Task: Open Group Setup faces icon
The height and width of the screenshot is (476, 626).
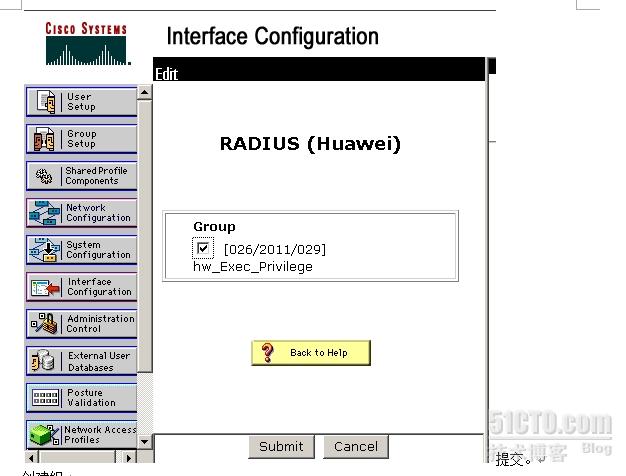Action: click(x=44, y=139)
